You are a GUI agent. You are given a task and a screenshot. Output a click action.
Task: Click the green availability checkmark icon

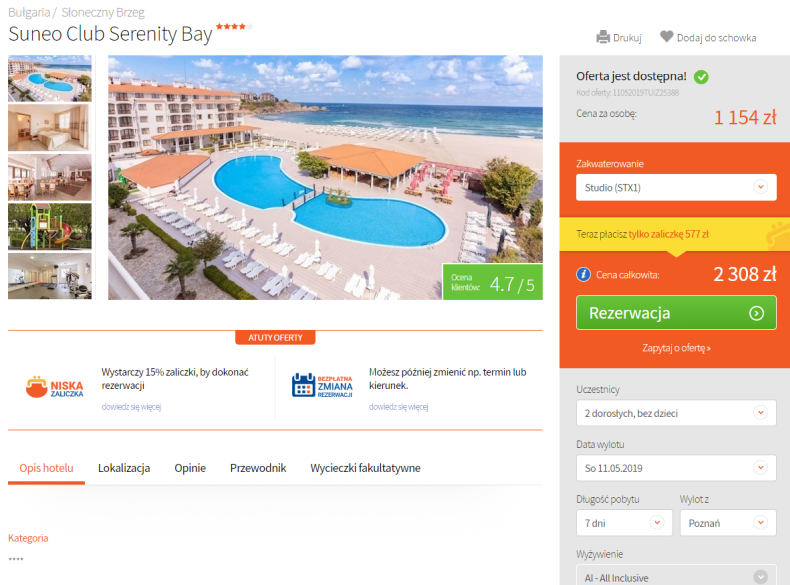tap(701, 77)
